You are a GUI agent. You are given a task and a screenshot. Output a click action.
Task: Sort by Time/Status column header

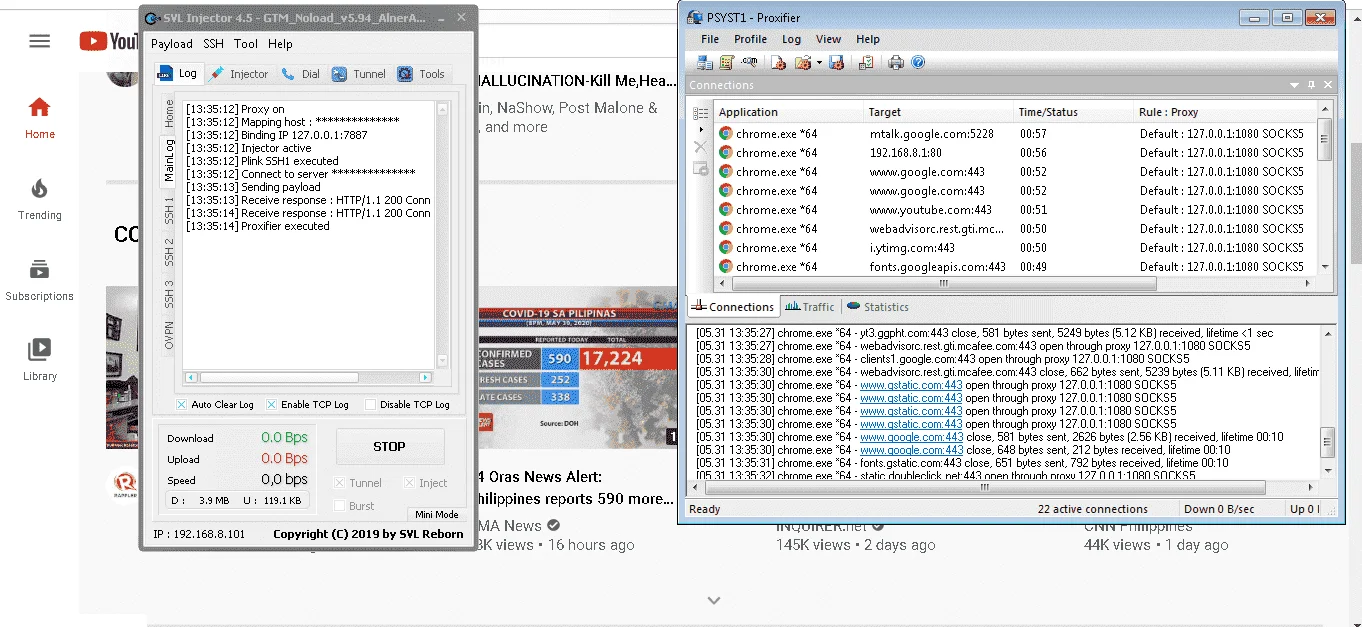(x=1073, y=112)
